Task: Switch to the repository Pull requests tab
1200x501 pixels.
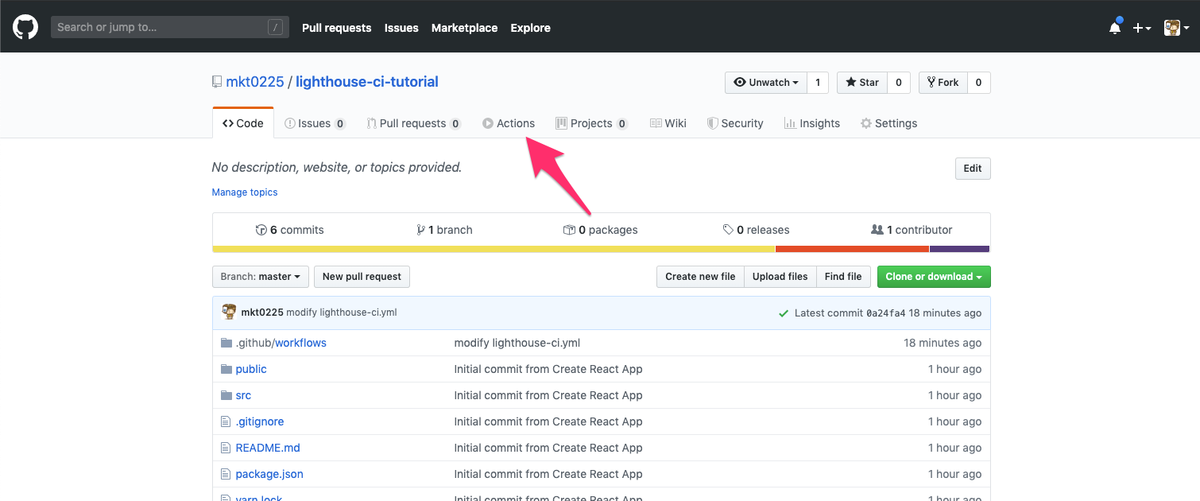Action: [x=414, y=123]
